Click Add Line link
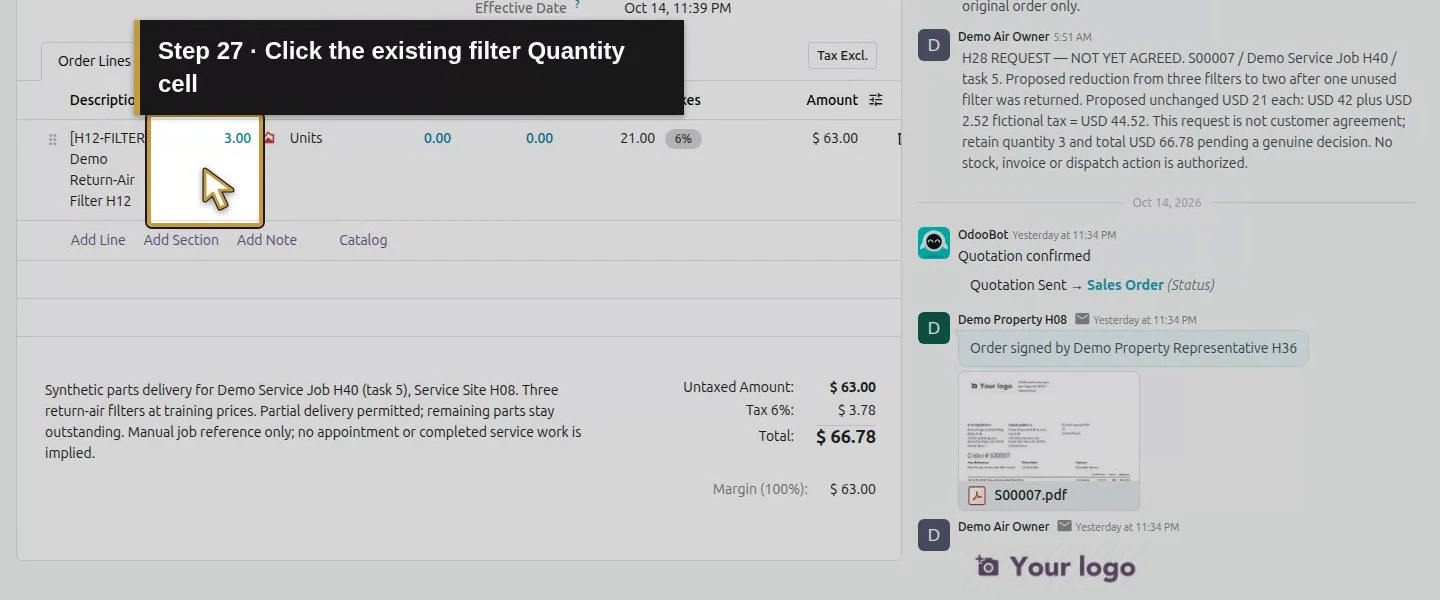The width and height of the screenshot is (1440, 600). coord(98,240)
